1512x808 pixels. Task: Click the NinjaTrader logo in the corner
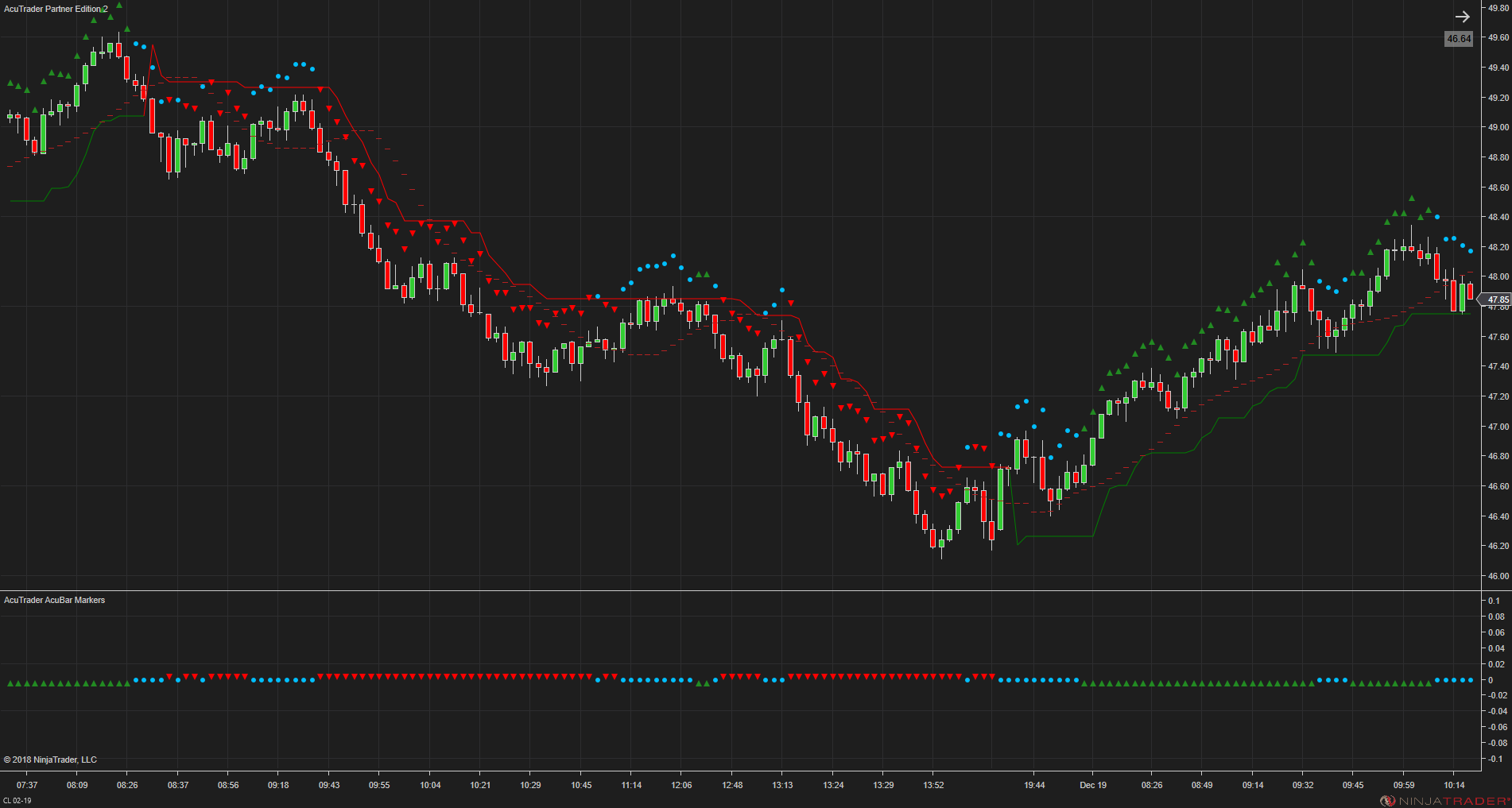pyautogui.click(x=1444, y=800)
